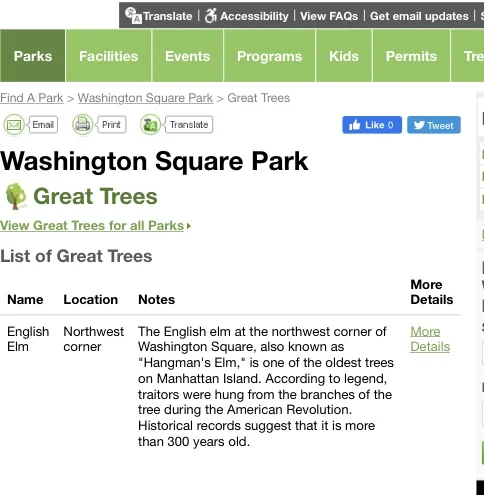Viewport: 484px width, 495px height.
Task: Click View FAQs in top bar
Action: click(329, 16)
